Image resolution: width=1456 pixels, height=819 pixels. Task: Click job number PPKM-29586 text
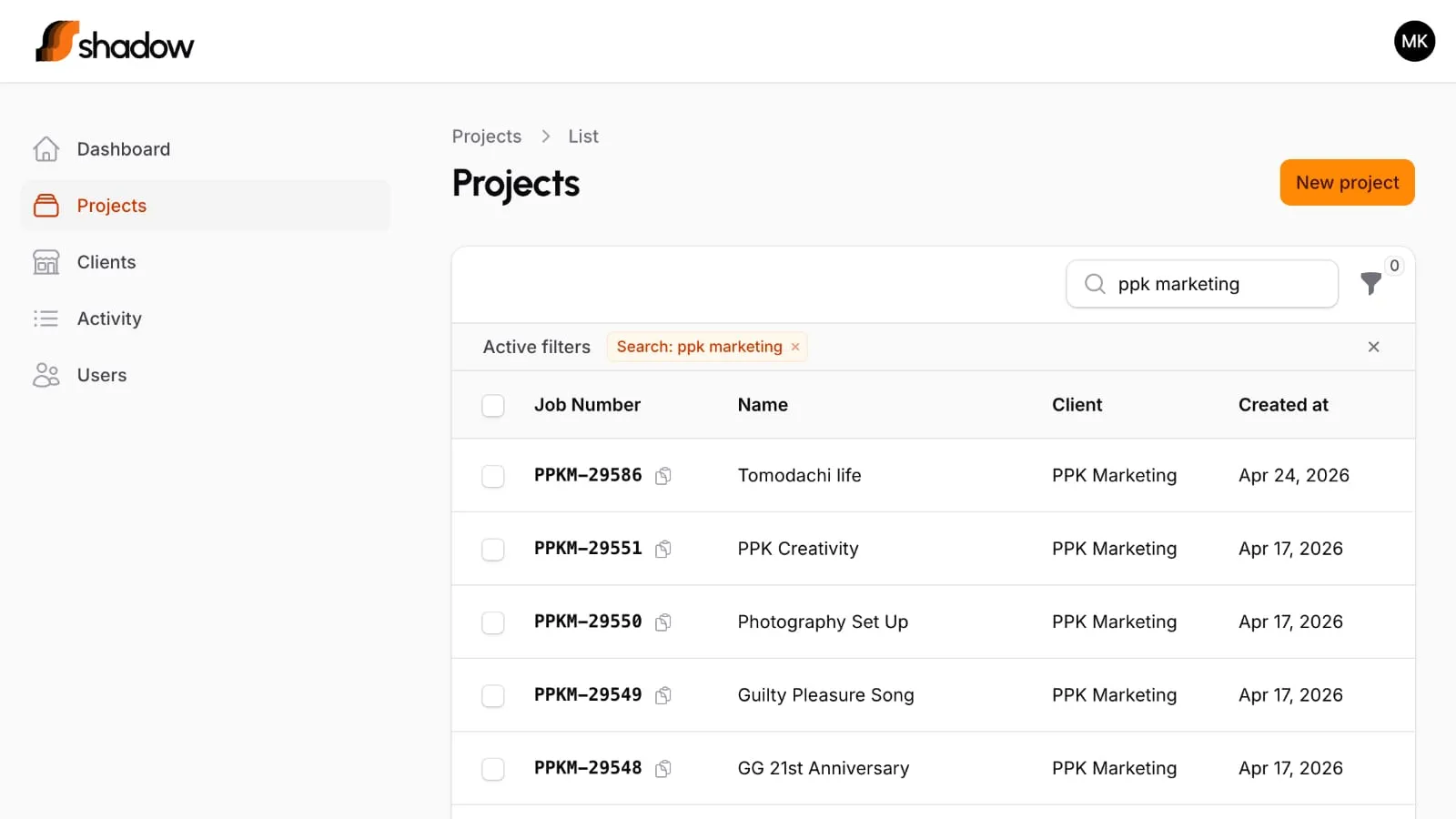tap(588, 475)
